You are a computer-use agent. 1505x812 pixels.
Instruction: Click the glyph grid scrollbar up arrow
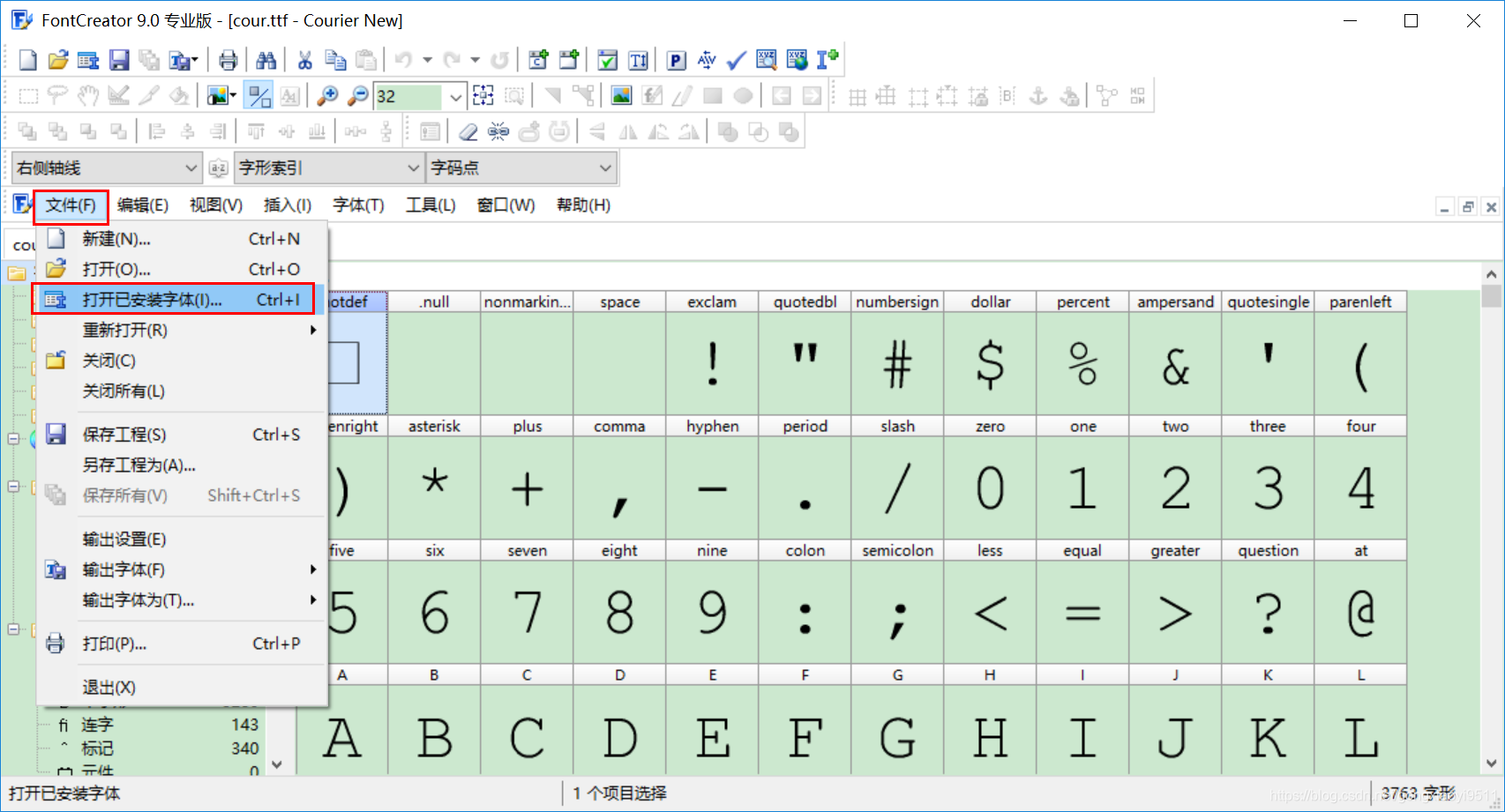pos(1492,274)
